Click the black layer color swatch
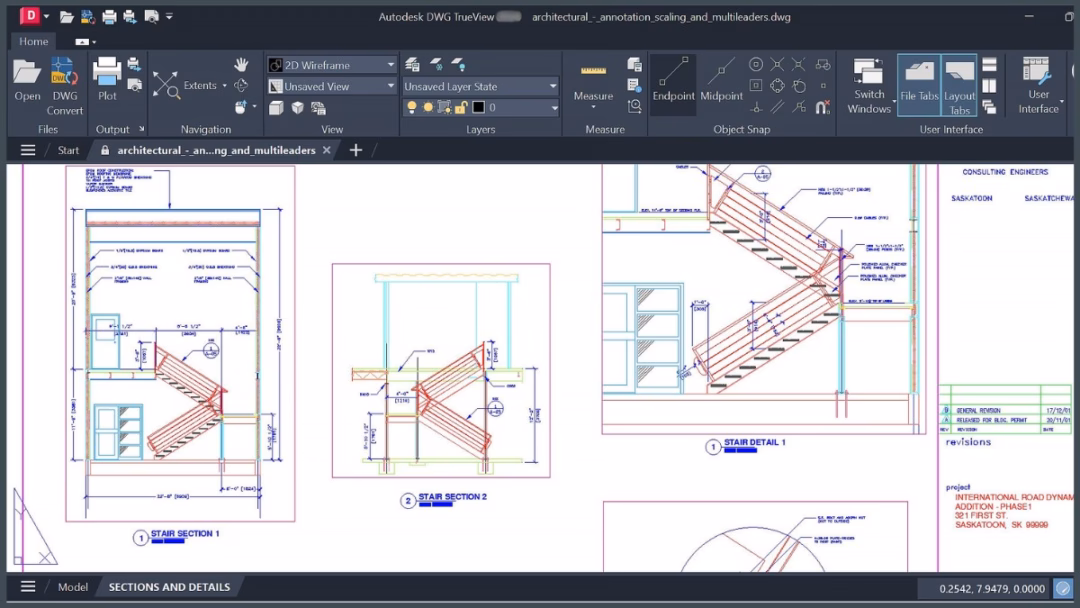Image resolution: width=1080 pixels, height=608 pixels. (478, 107)
